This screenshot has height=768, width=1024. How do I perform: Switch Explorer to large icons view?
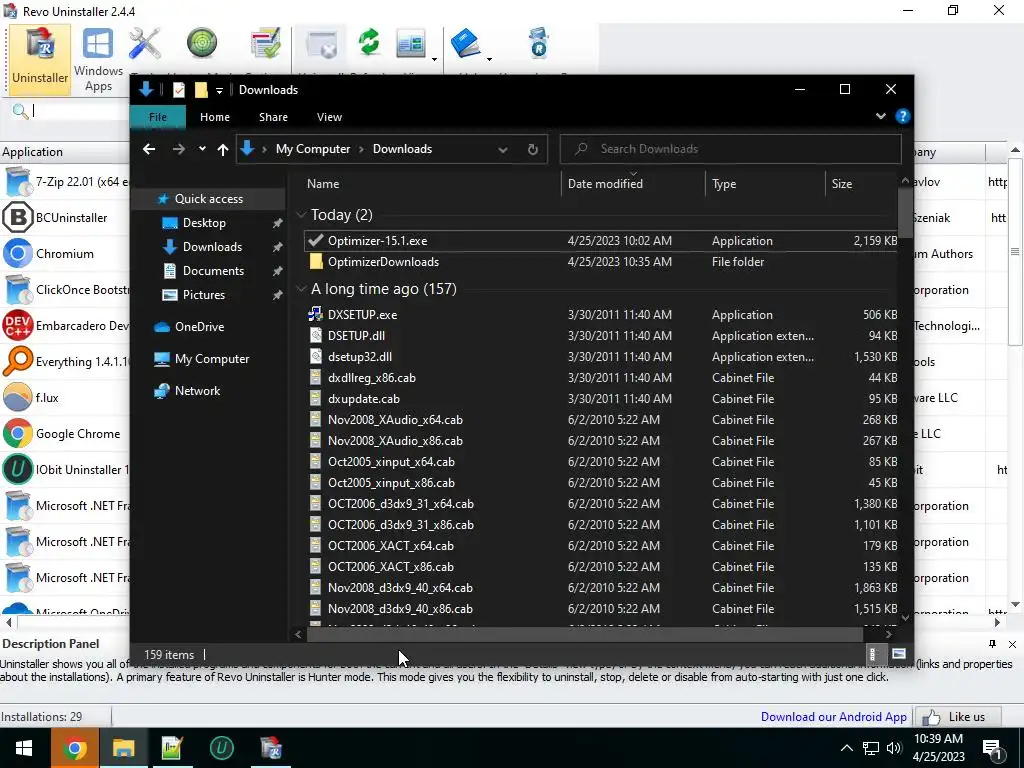899,654
